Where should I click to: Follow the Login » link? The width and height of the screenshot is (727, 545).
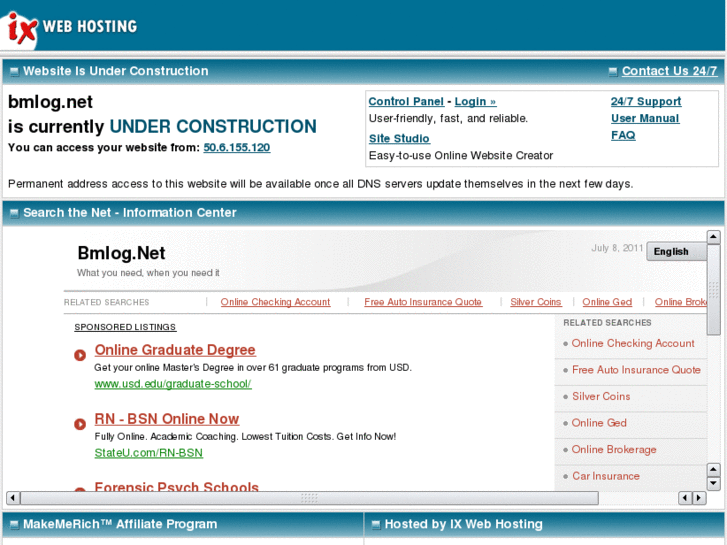click(x=475, y=102)
